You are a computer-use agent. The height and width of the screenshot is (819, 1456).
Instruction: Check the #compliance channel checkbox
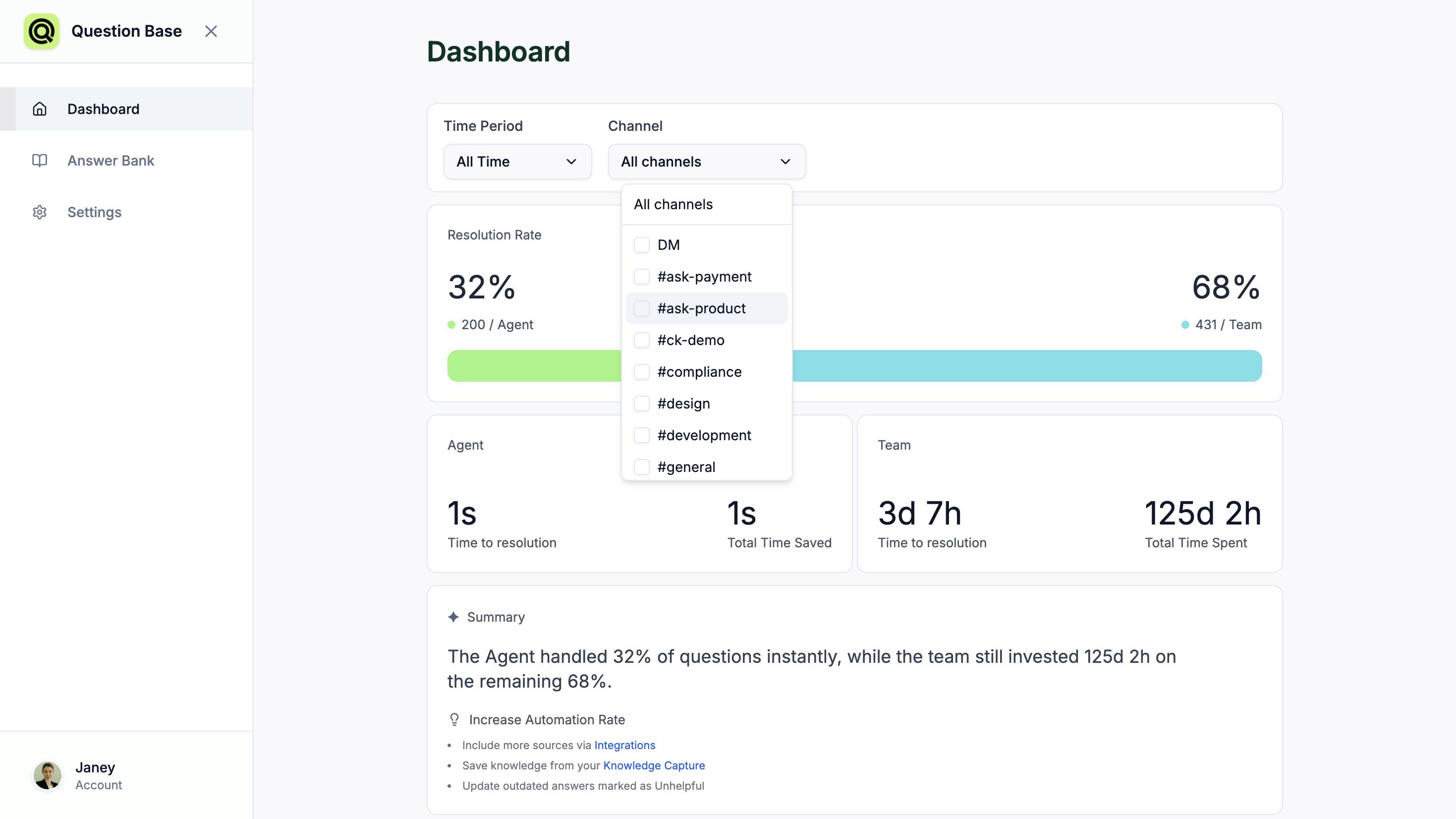tap(641, 372)
